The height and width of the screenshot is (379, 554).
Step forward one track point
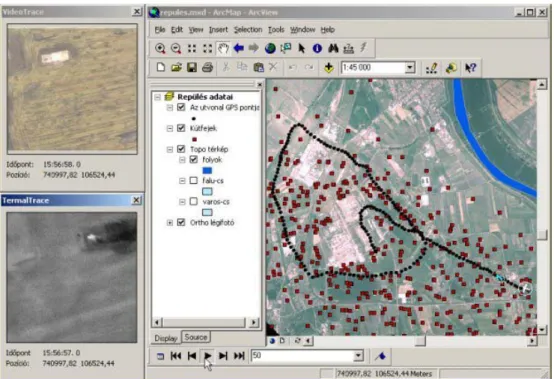(223, 356)
